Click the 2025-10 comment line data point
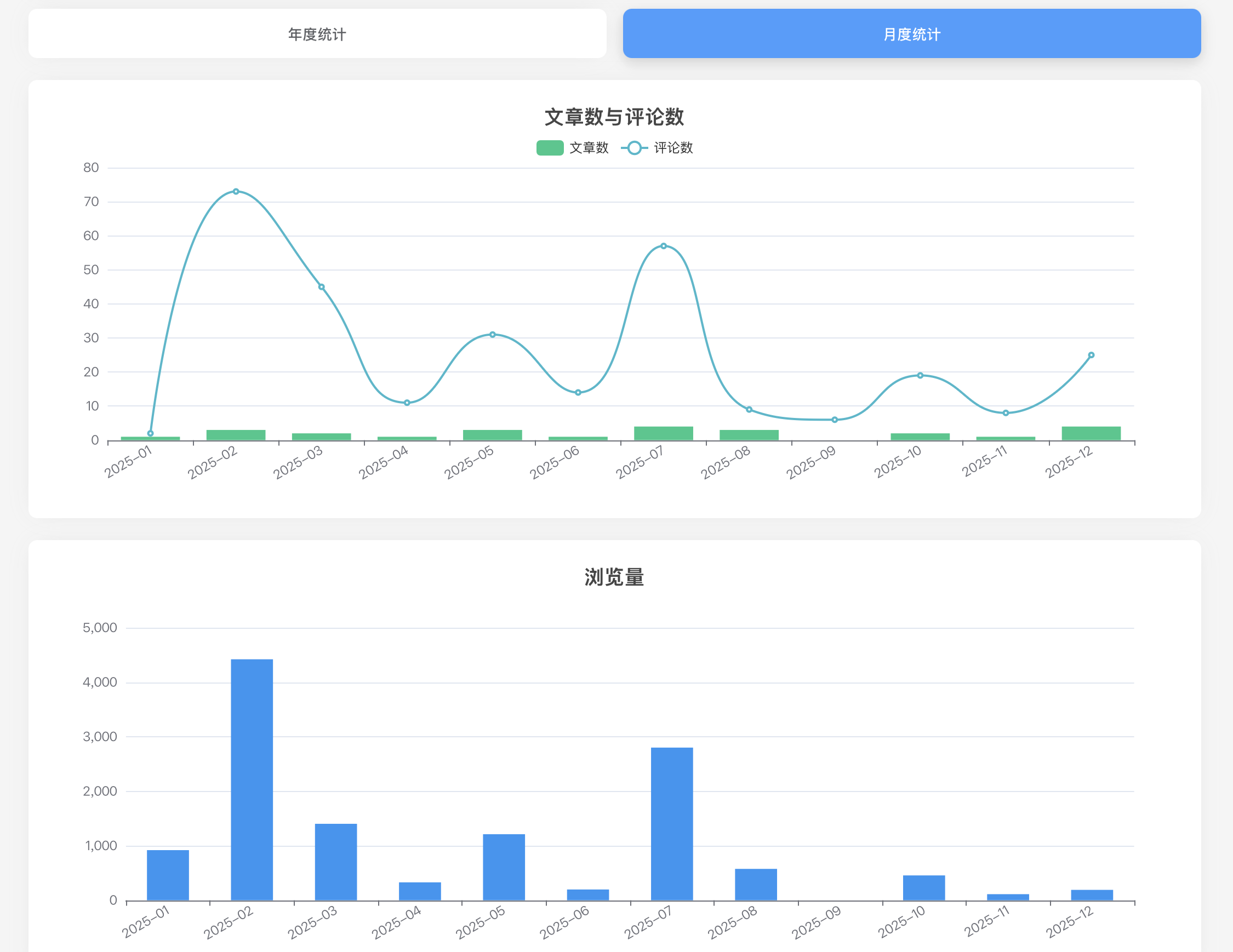Image resolution: width=1233 pixels, height=952 pixels. coord(920,375)
